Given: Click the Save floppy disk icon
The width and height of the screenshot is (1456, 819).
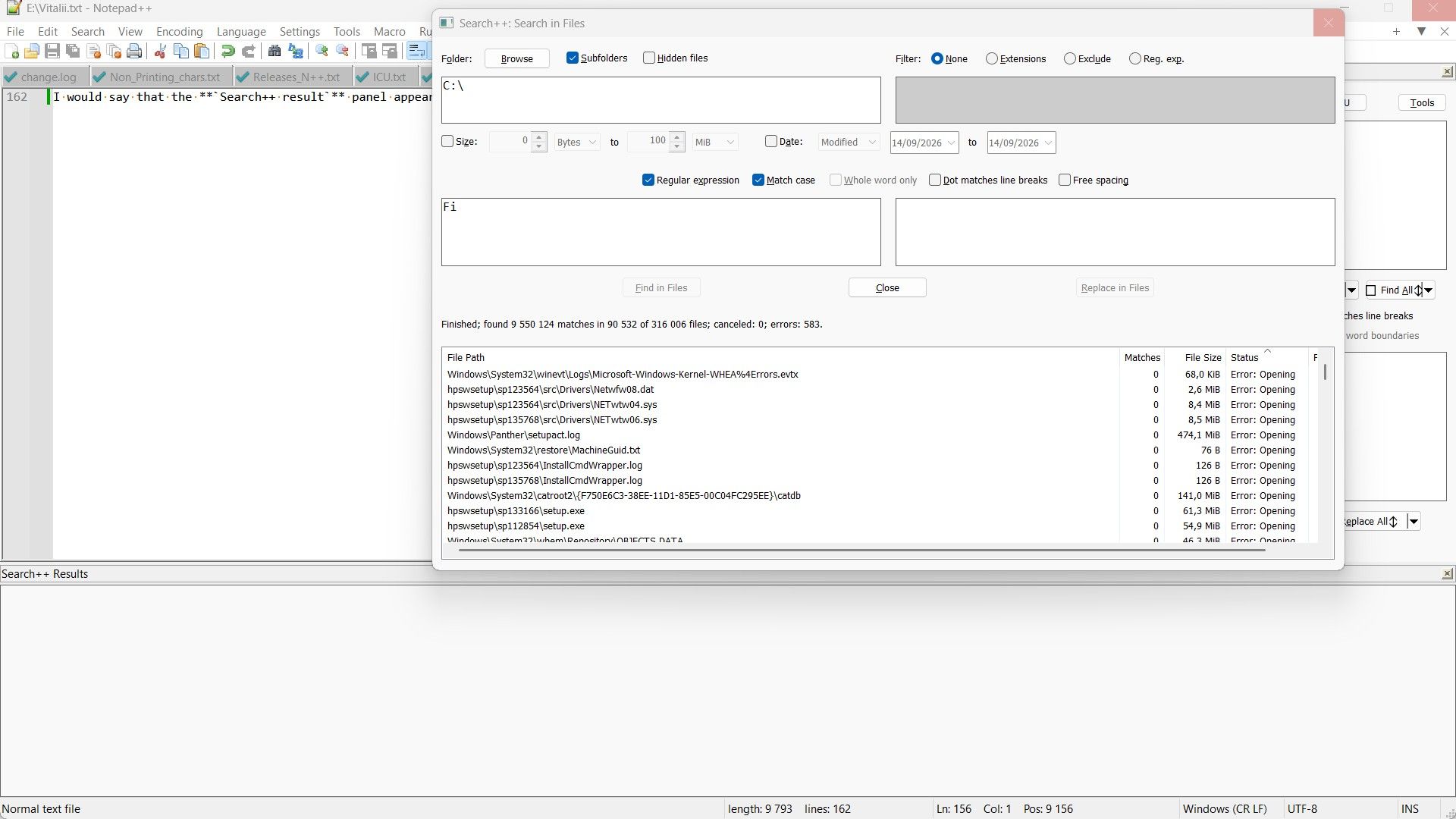Looking at the screenshot, I should coord(52,52).
